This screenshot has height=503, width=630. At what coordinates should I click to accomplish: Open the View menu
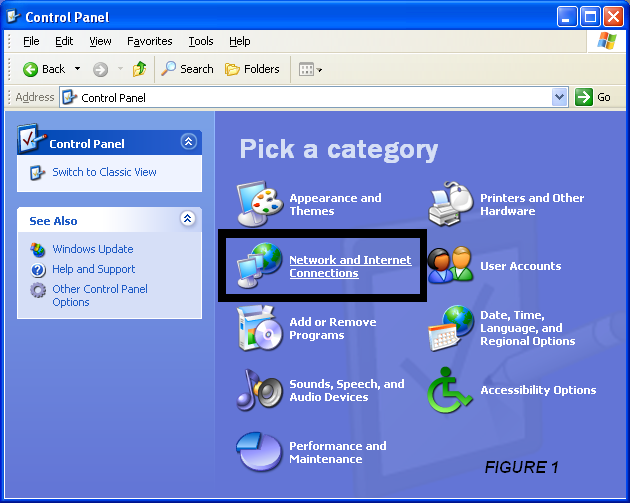(100, 41)
